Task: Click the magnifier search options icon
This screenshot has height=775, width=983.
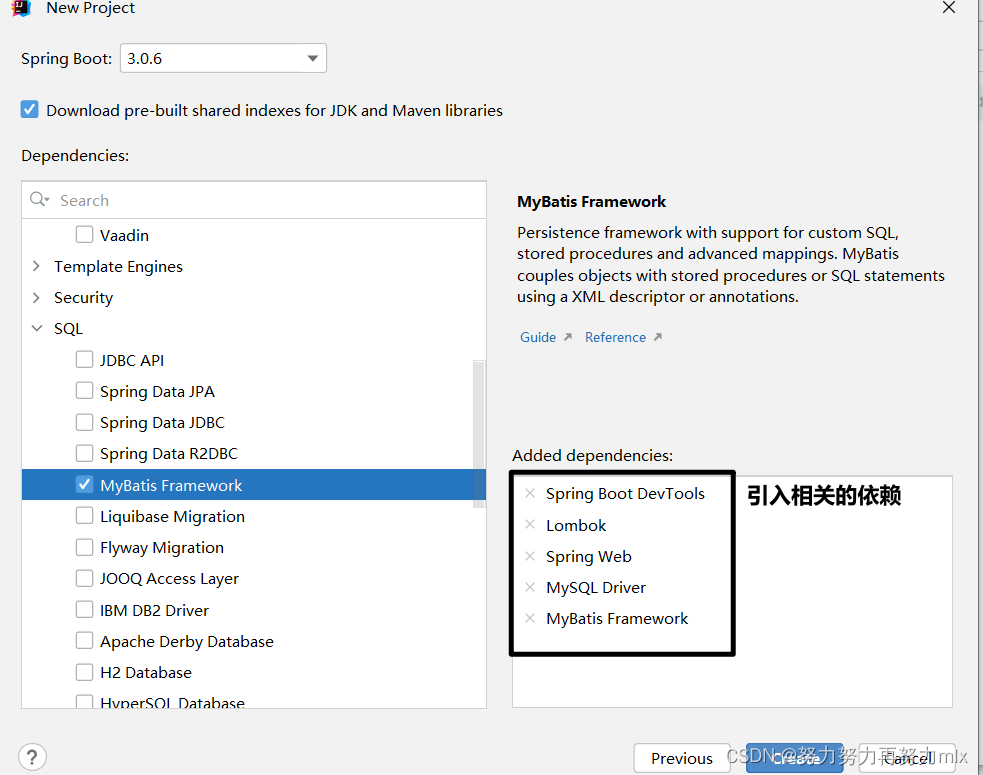Action: coord(39,199)
